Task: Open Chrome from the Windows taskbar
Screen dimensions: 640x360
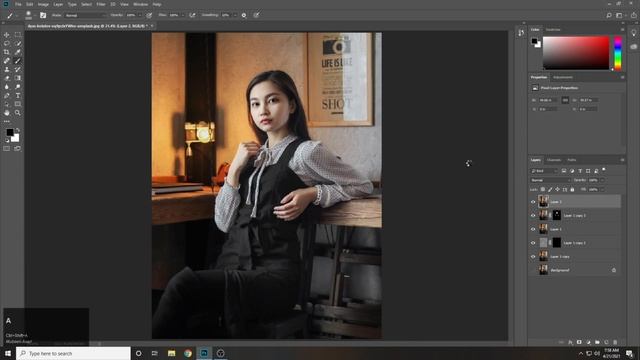Action: [x=188, y=353]
